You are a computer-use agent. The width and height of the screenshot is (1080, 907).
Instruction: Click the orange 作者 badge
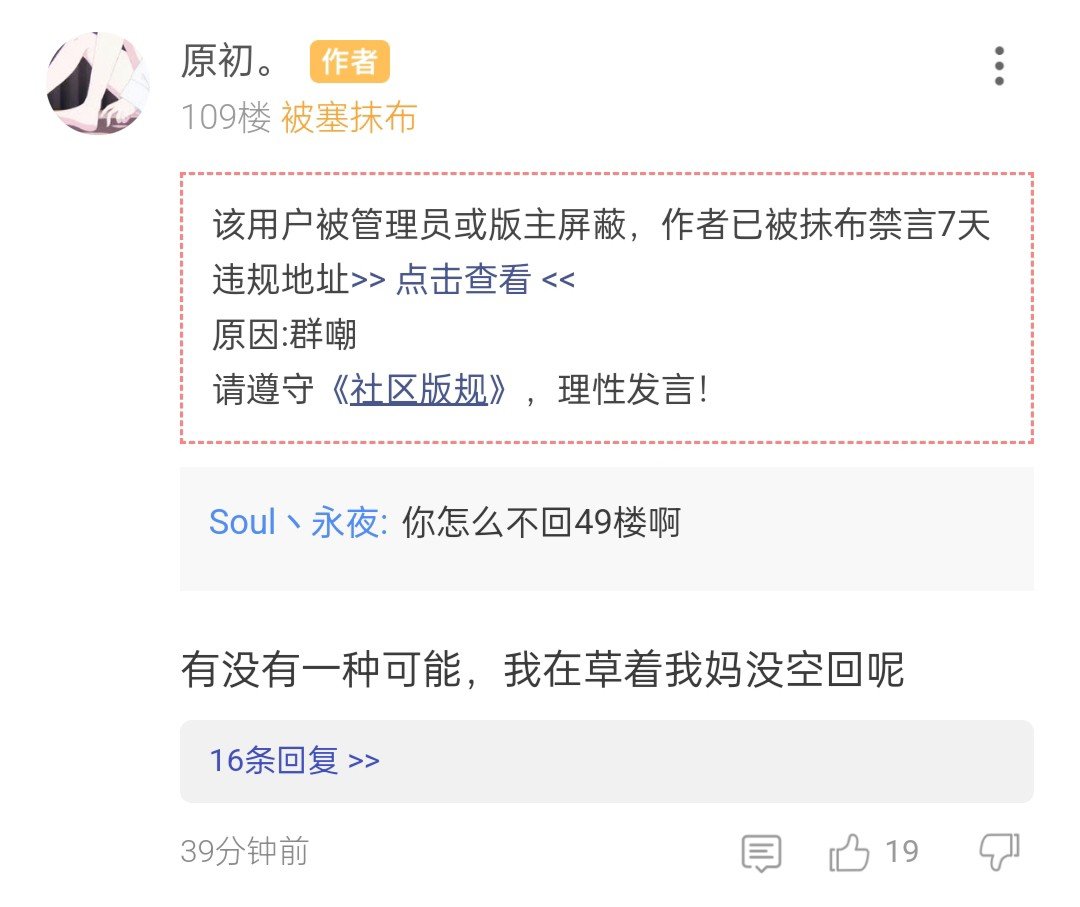tap(349, 62)
